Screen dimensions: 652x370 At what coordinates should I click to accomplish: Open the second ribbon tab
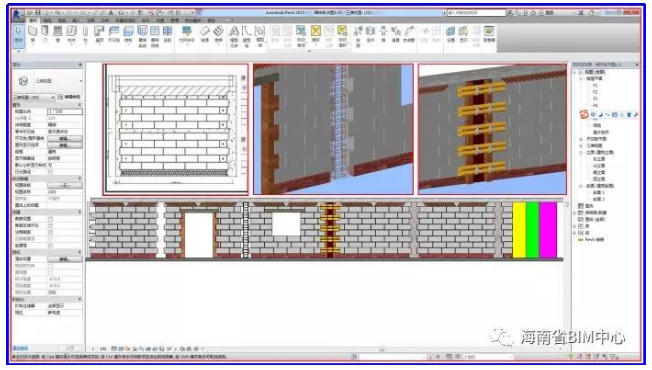pos(47,20)
